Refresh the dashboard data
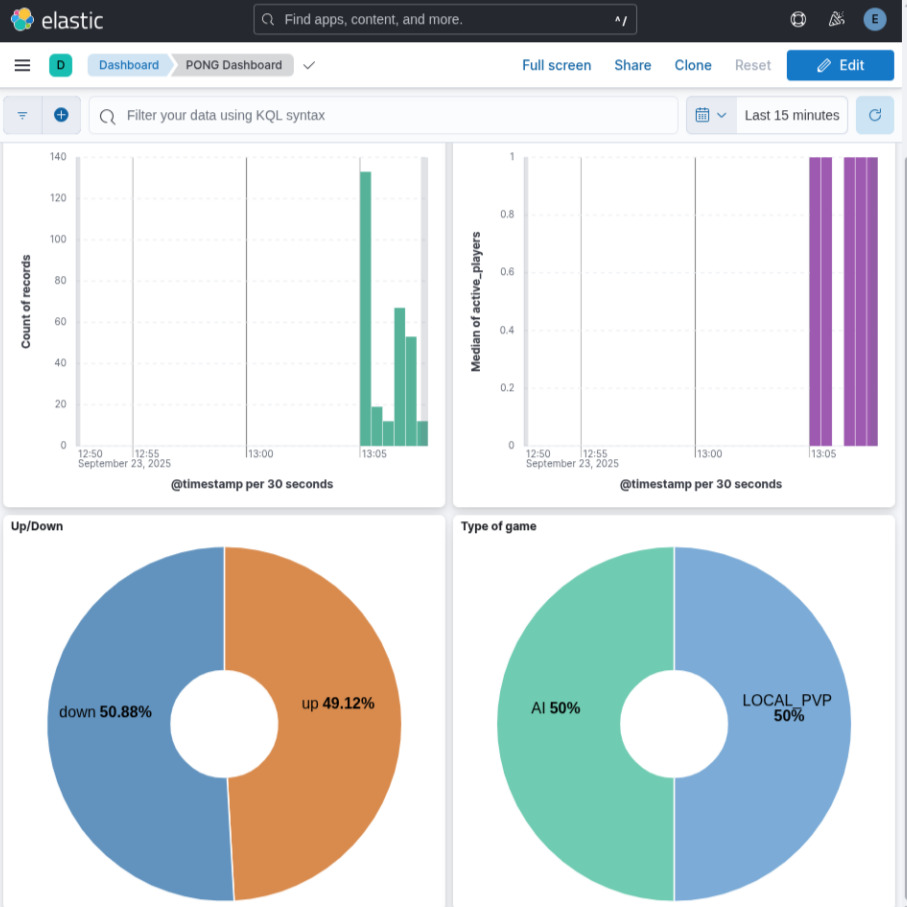 pyautogui.click(x=874, y=116)
